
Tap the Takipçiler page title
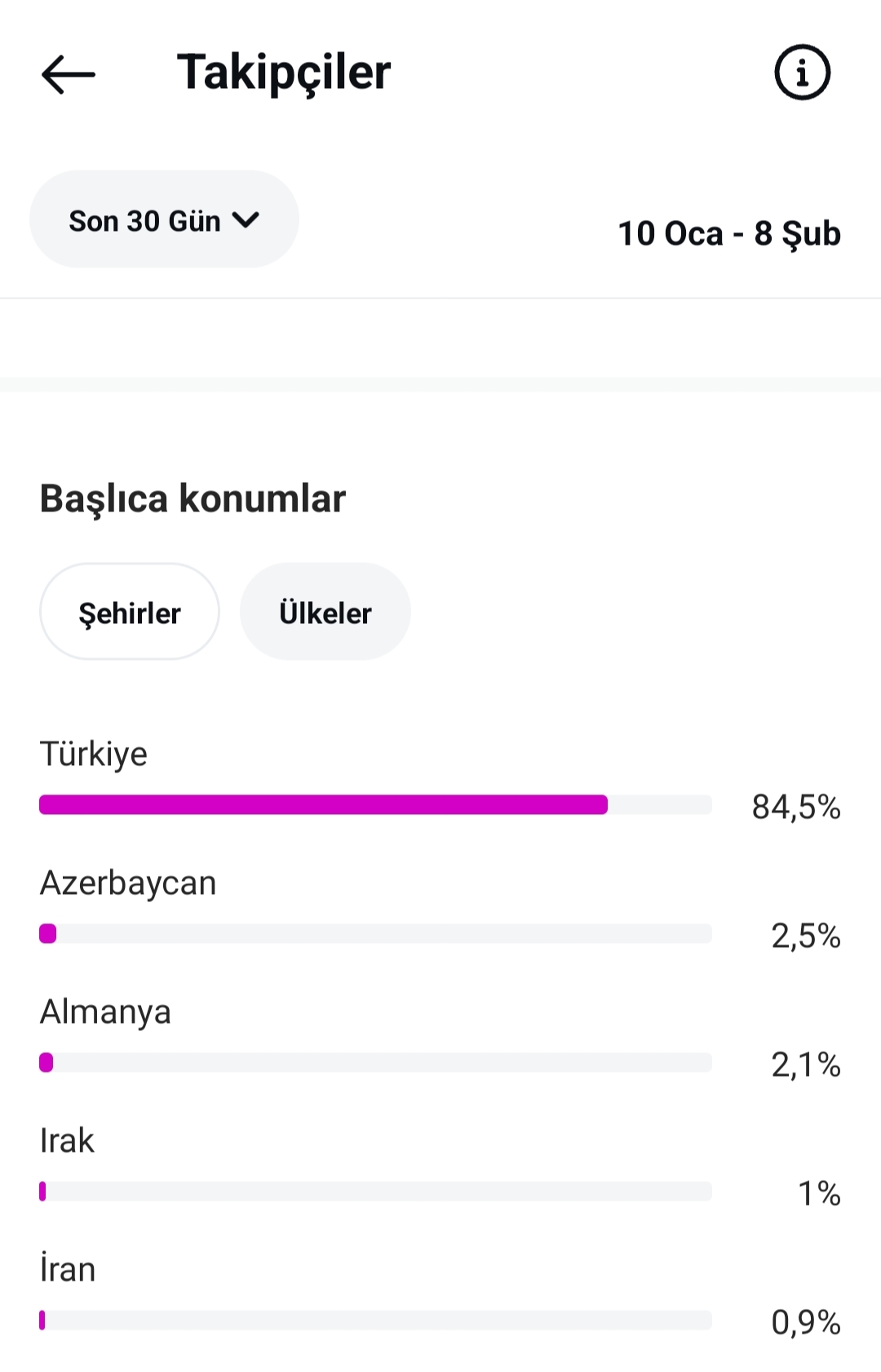(x=284, y=73)
